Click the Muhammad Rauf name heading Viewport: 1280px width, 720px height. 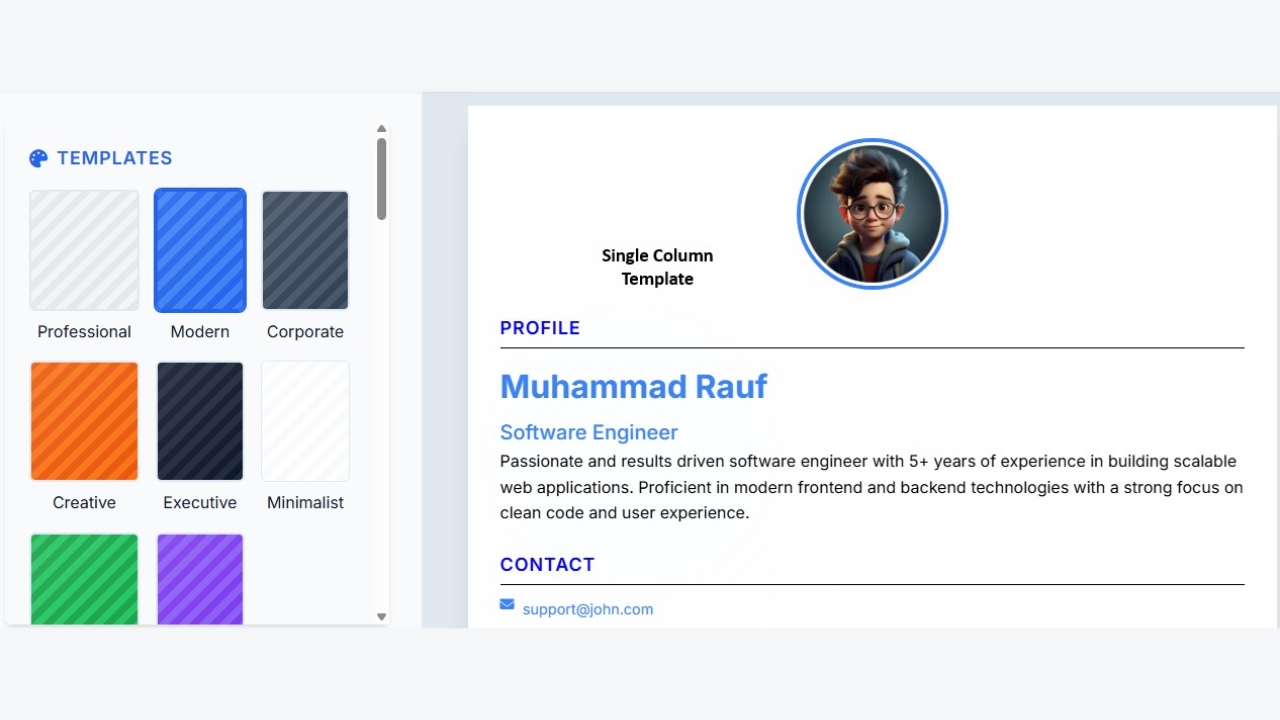[633, 386]
